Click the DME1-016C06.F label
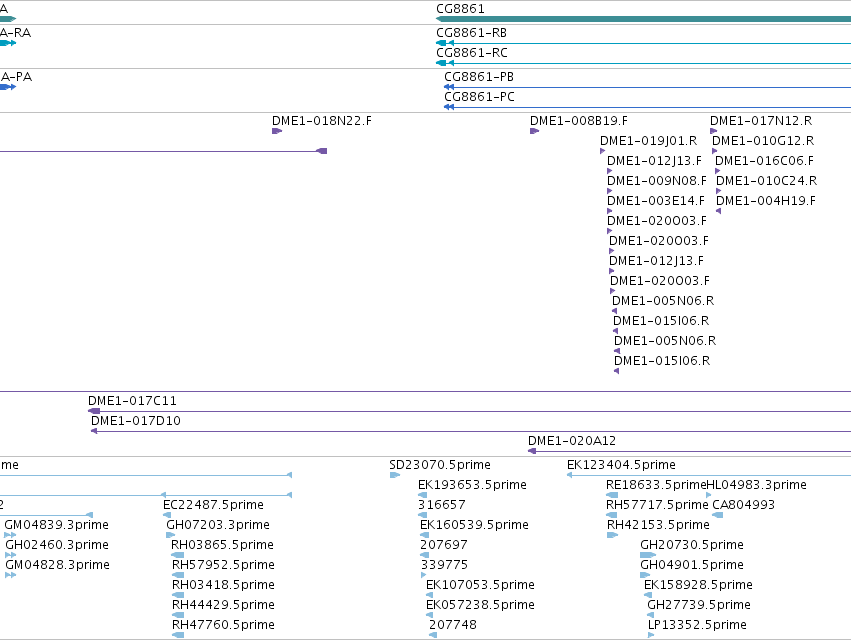The width and height of the screenshot is (851, 640). 764,161
